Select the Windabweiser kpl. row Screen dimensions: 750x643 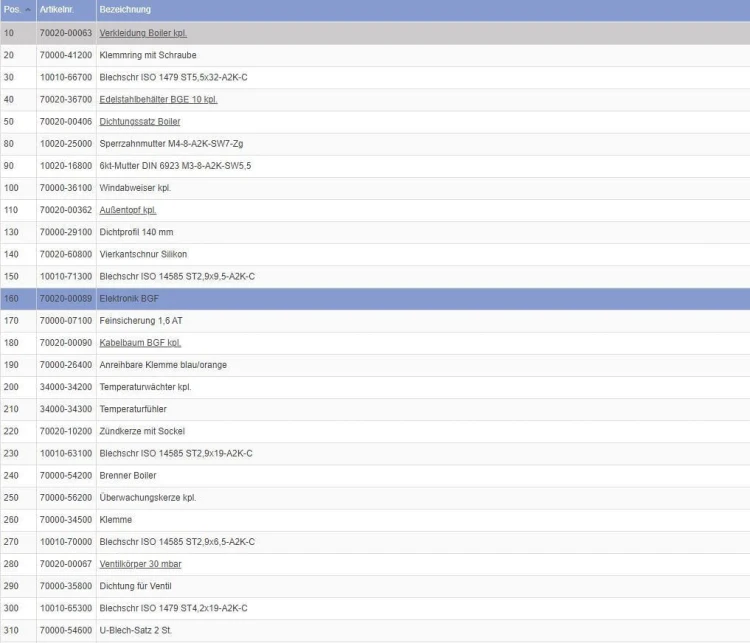pyautogui.click(x=375, y=188)
